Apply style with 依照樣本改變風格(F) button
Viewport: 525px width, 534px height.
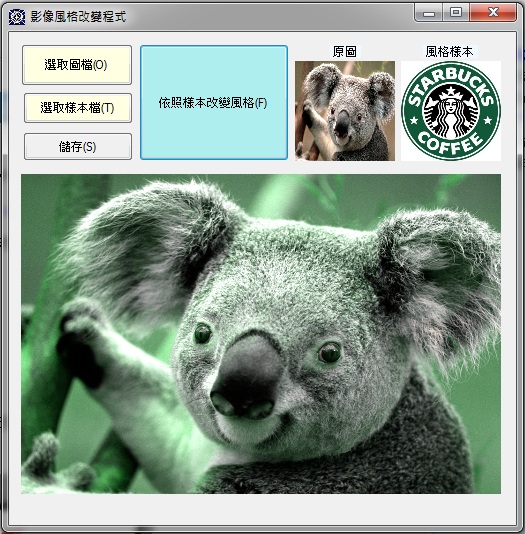(x=214, y=103)
